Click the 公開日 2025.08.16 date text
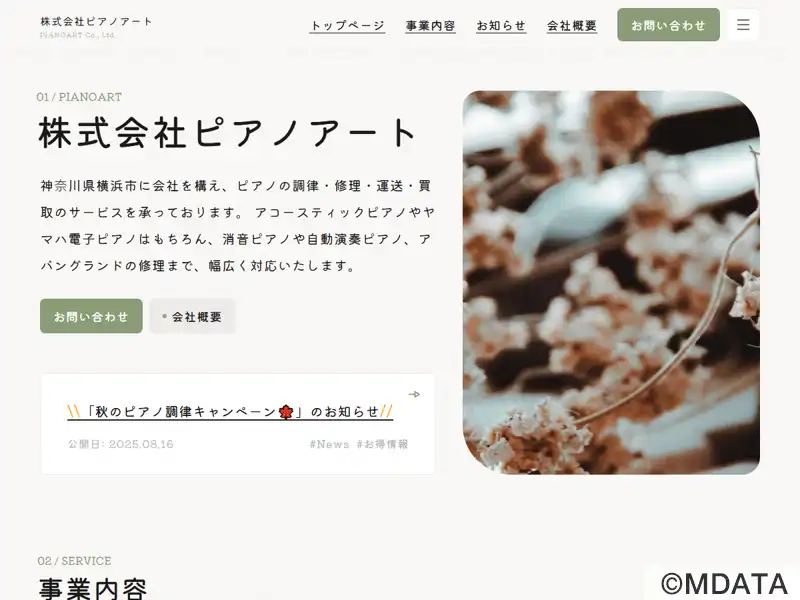800x600 pixels. 120,444
